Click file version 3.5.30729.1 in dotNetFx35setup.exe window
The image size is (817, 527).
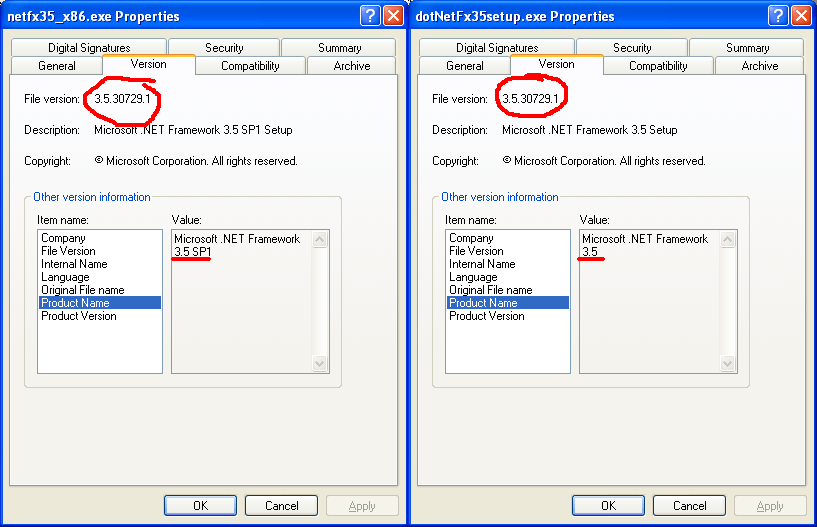tap(530, 99)
